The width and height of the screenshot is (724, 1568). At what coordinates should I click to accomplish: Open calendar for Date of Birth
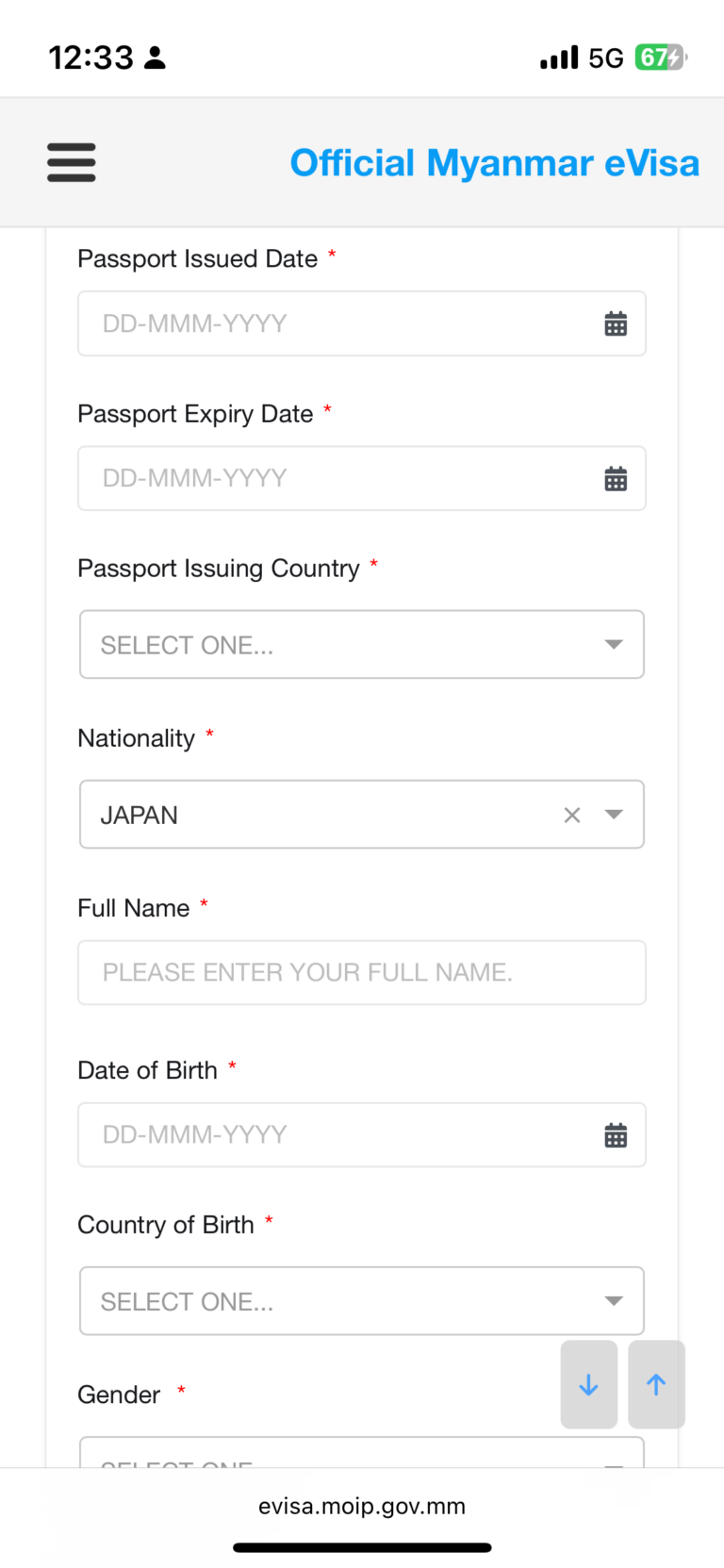[616, 1135]
